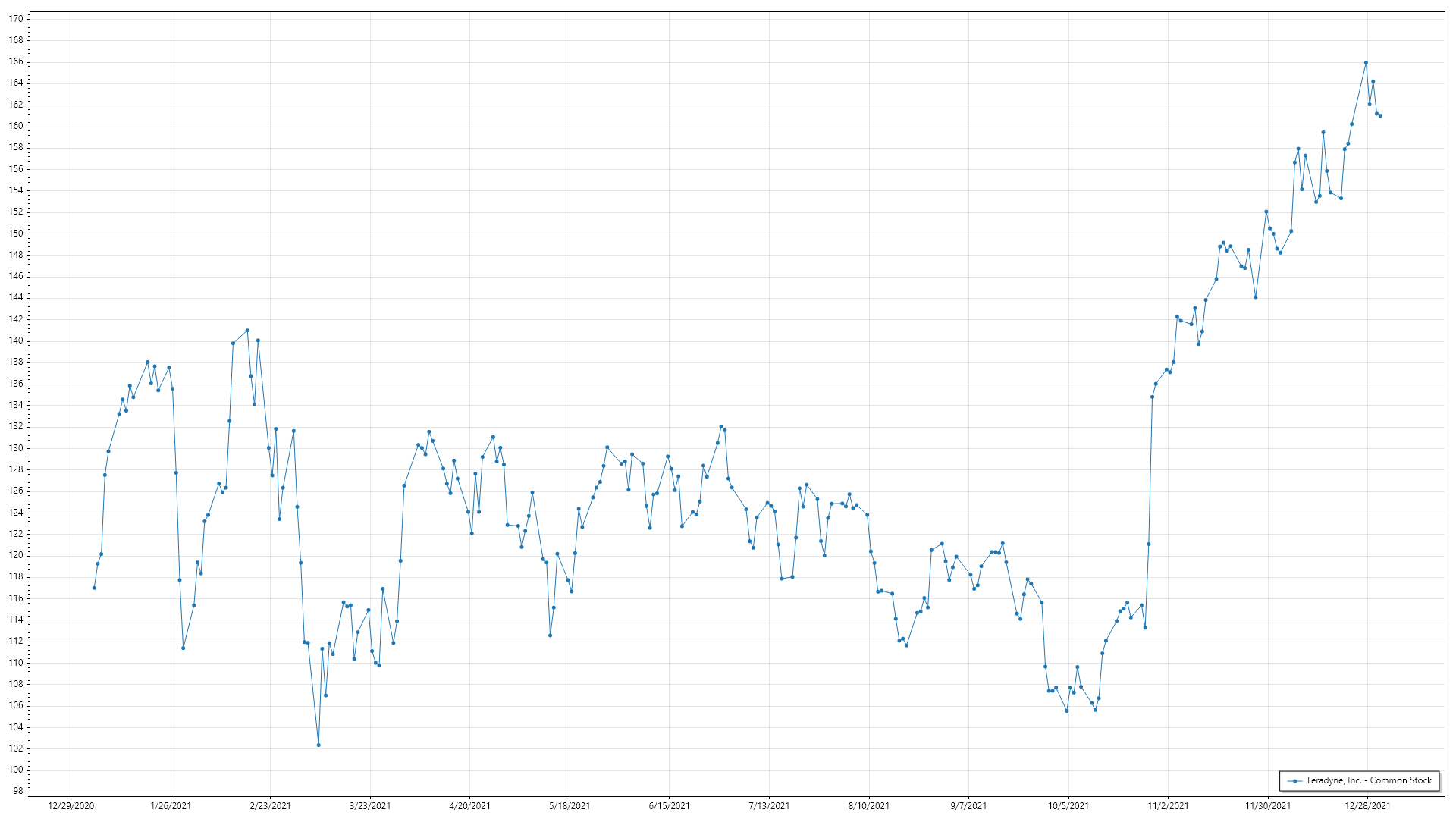Click the 1/26/2021 x-axis date label
The height and width of the screenshot is (819, 1456).
point(171,805)
